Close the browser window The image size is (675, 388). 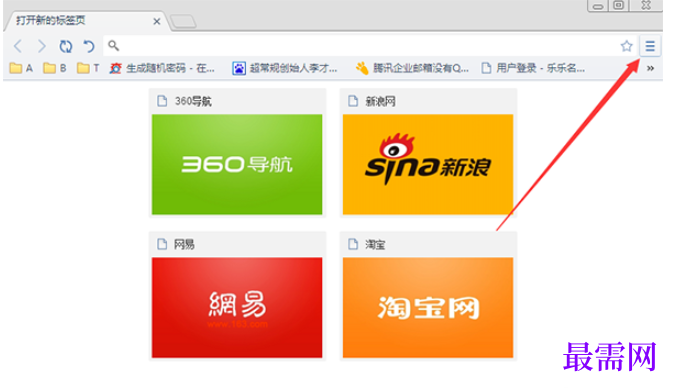[x=646, y=5]
